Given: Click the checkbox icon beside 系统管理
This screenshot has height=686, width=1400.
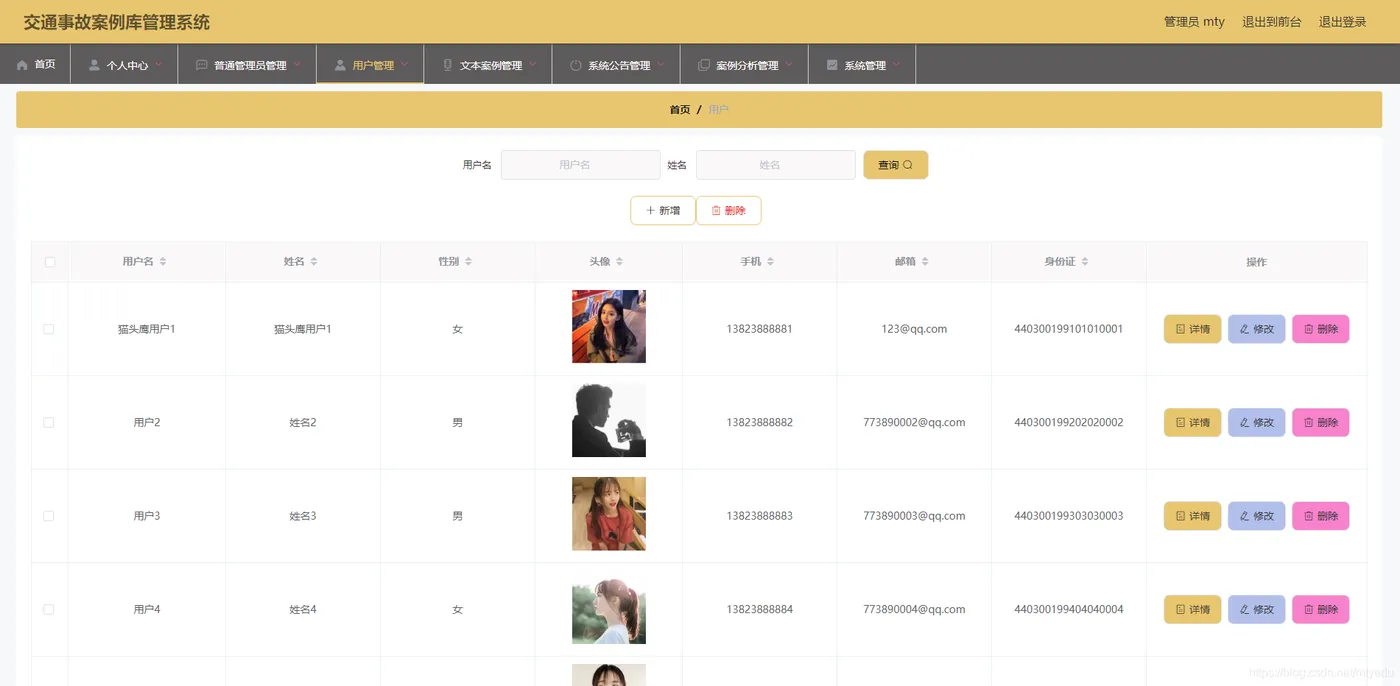Looking at the screenshot, I should [x=832, y=65].
